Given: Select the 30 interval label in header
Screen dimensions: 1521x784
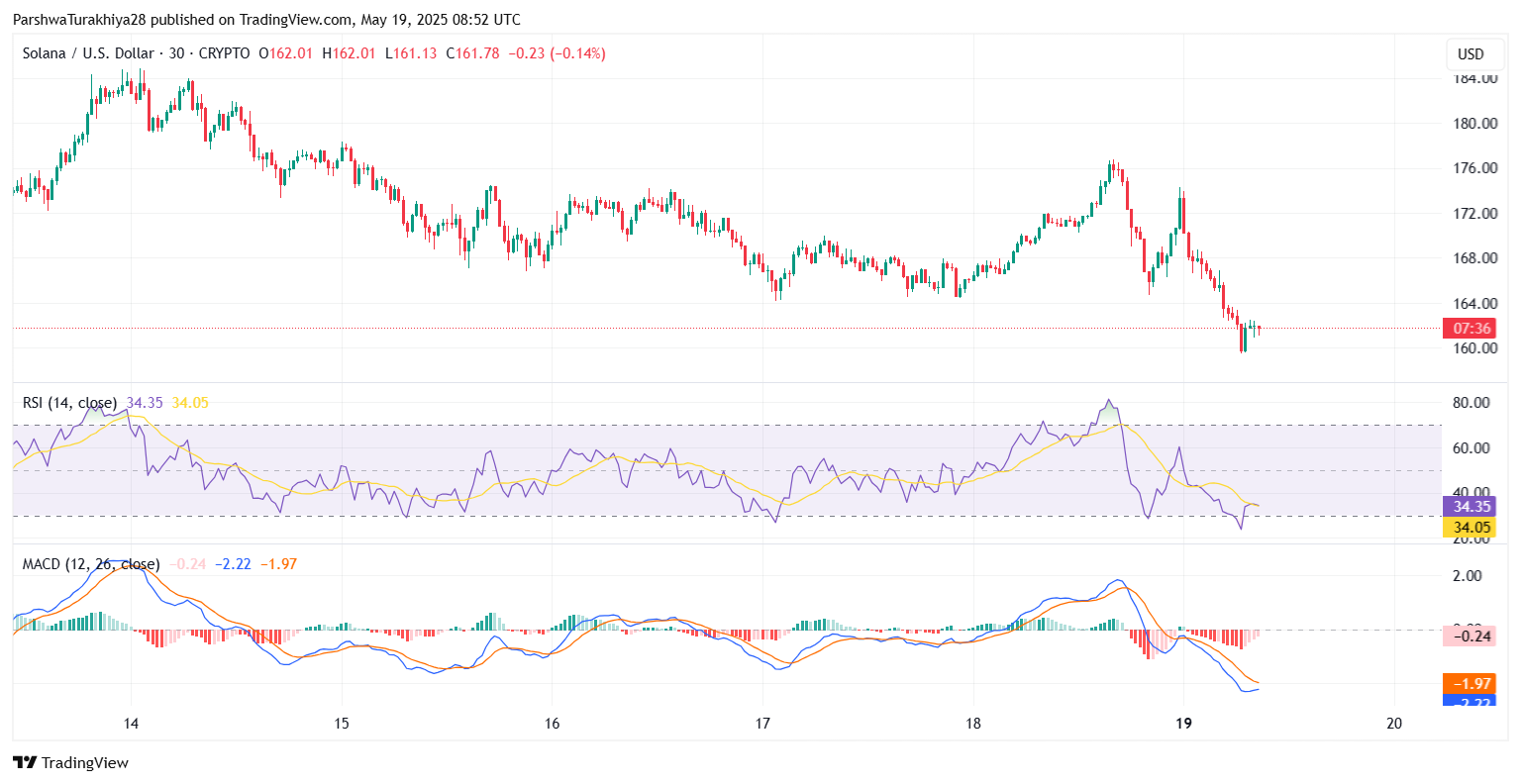Looking at the screenshot, I should 176,53.
